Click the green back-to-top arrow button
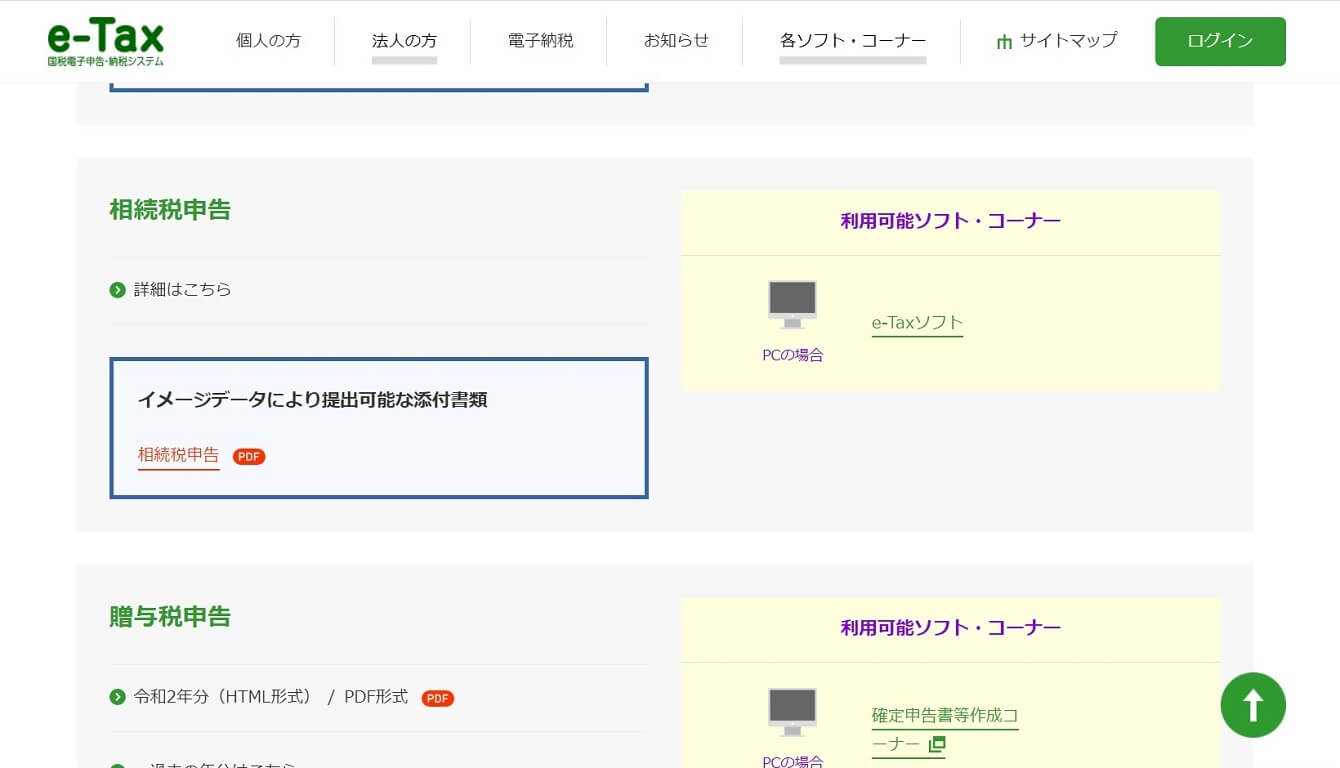 1253,705
